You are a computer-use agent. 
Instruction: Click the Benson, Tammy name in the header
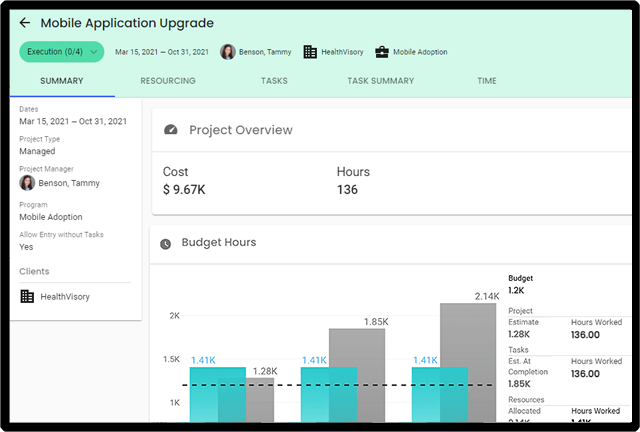265,52
